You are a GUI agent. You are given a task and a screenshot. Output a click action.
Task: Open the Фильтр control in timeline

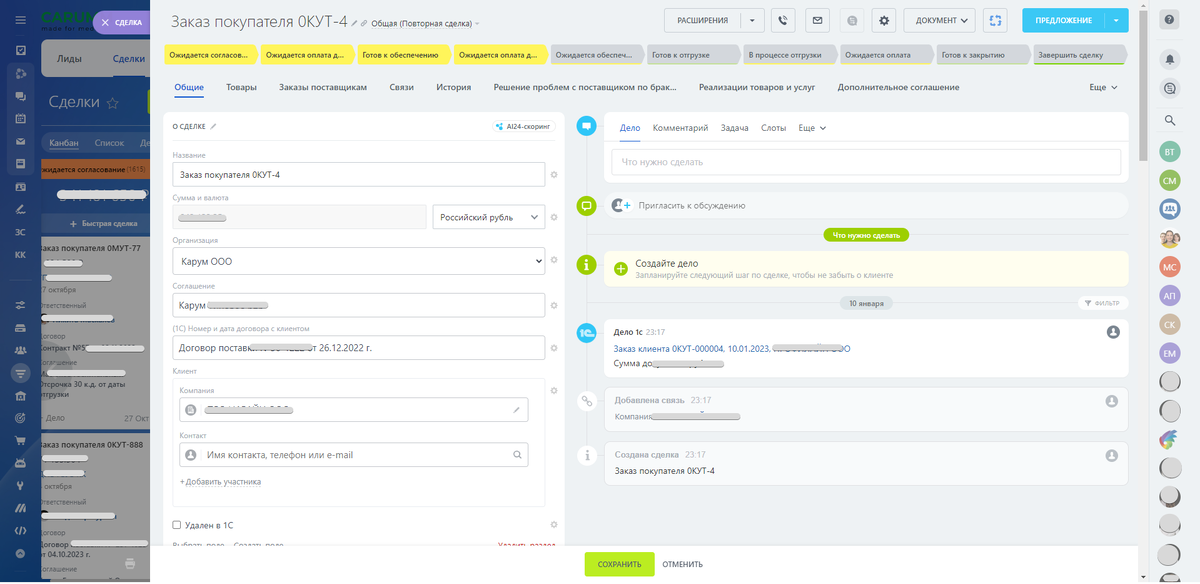coord(1103,303)
